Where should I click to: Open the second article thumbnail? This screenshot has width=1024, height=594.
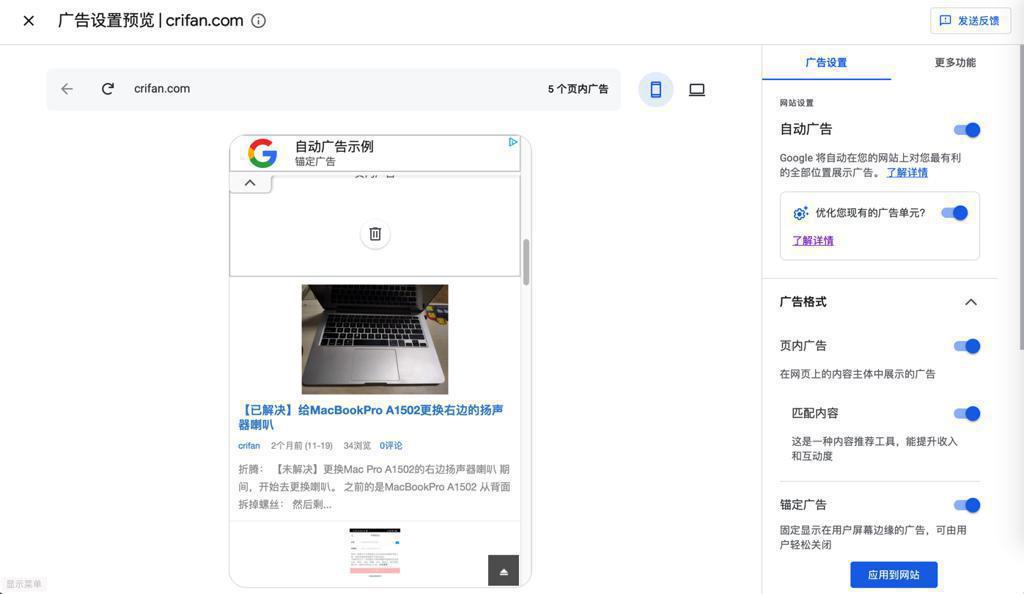point(375,552)
